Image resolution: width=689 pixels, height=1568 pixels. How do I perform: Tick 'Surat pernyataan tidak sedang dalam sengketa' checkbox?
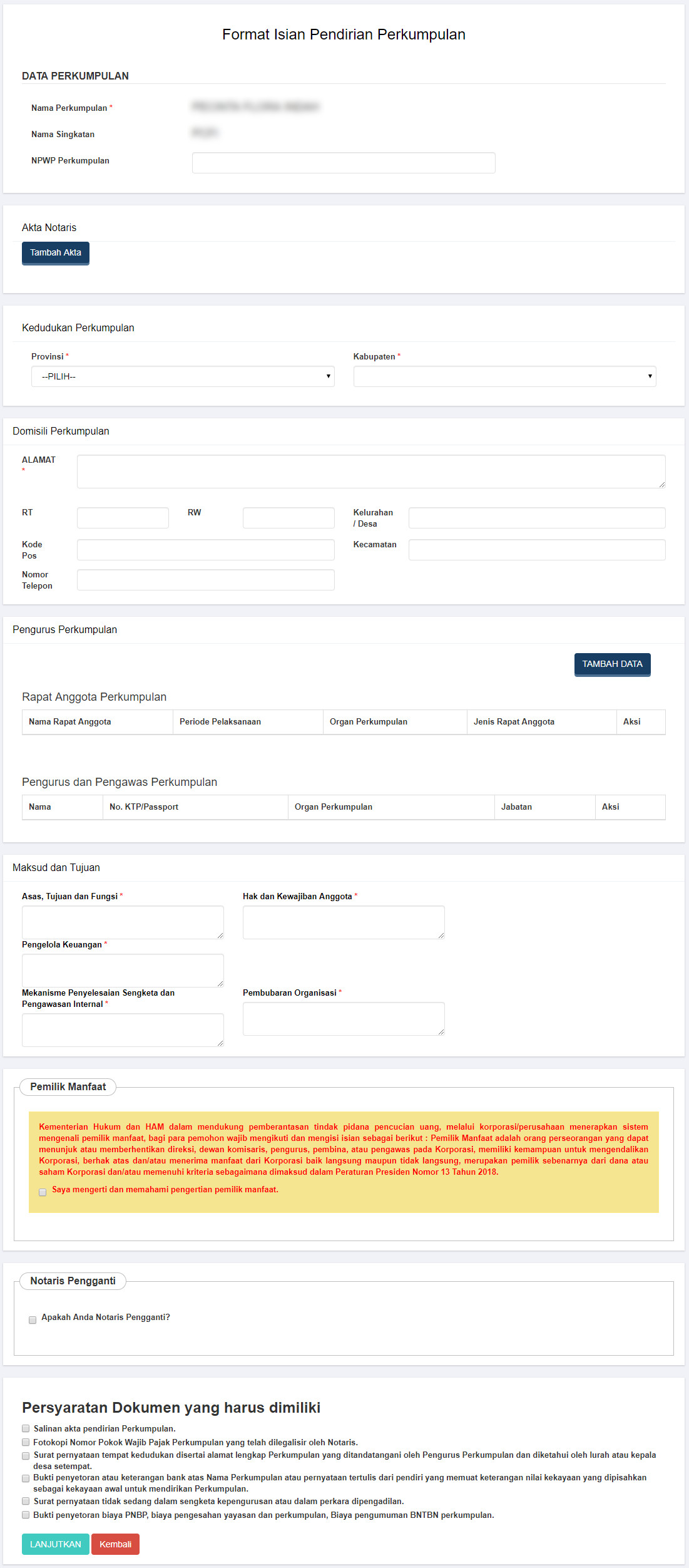(26, 1501)
